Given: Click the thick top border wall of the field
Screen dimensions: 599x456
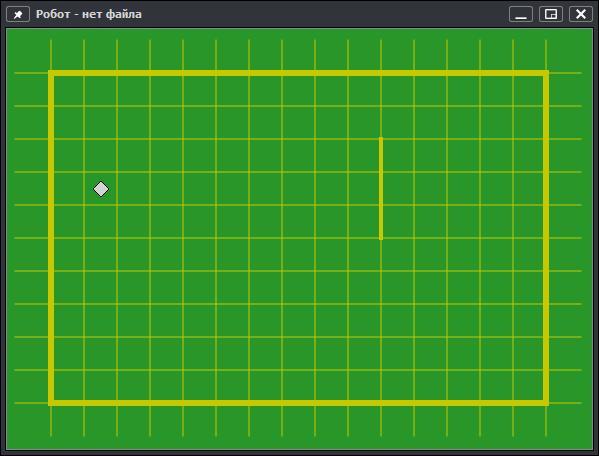Looking at the screenshot, I should point(298,73).
